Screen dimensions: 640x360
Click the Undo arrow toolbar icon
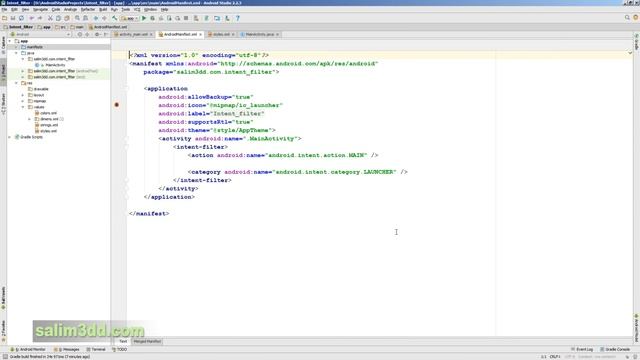(x=31, y=18)
